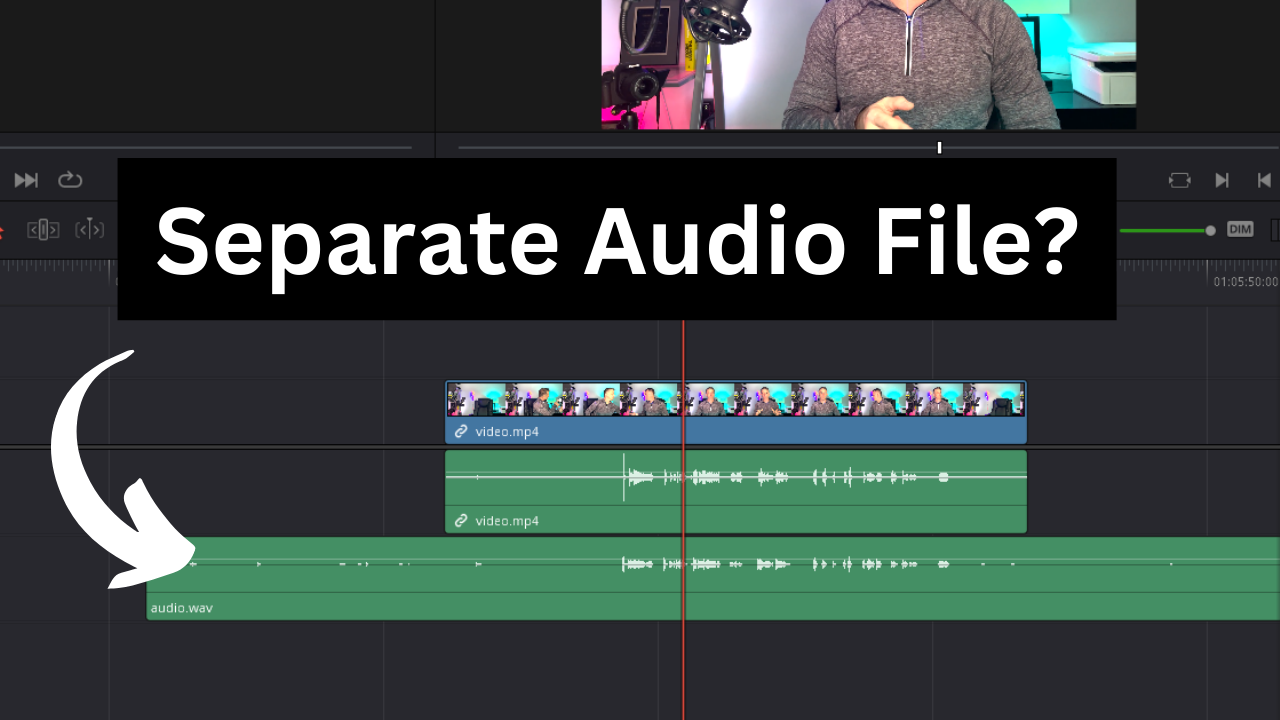Click link icon on video.mp4 audio clip
The height and width of the screenshot is (720, 1280).
click(x=461, y=521)
